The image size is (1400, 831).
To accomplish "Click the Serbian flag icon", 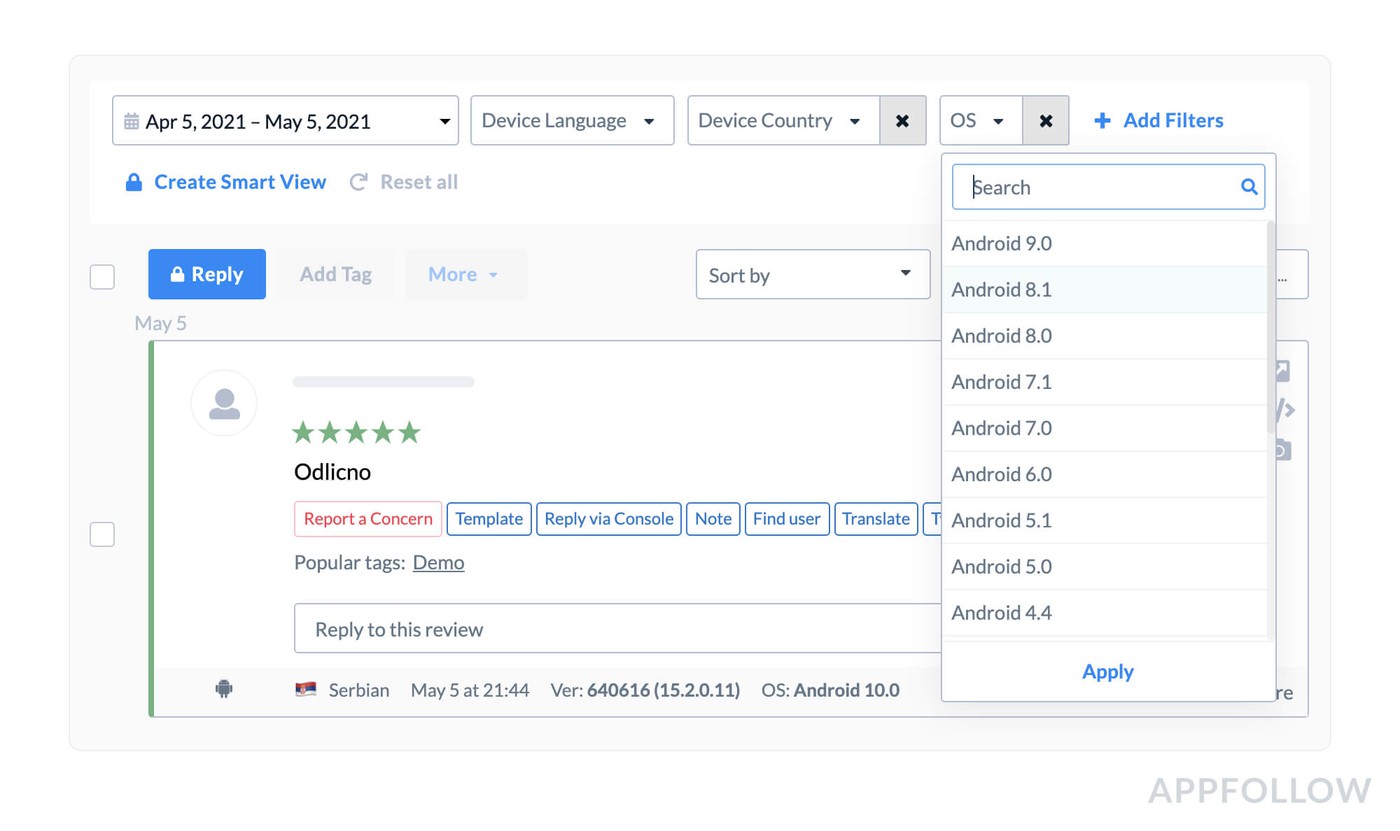I will click(x=306, y=689).
